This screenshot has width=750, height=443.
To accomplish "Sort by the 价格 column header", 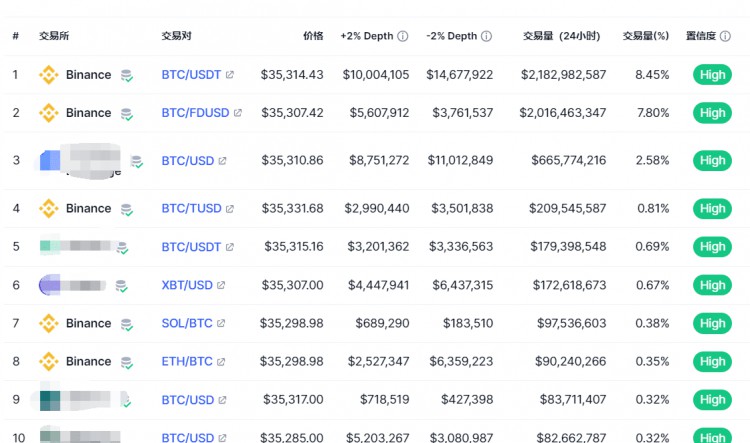I will click(313, 36).
